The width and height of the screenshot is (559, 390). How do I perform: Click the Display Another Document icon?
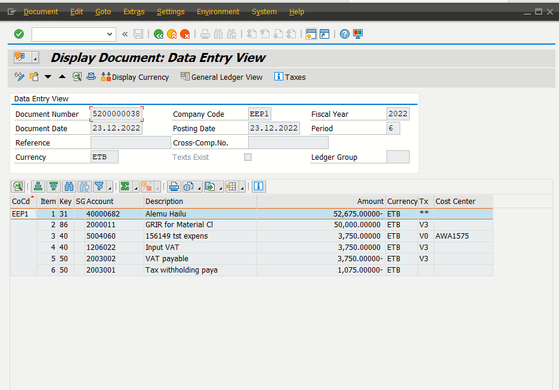pos(34,77)
